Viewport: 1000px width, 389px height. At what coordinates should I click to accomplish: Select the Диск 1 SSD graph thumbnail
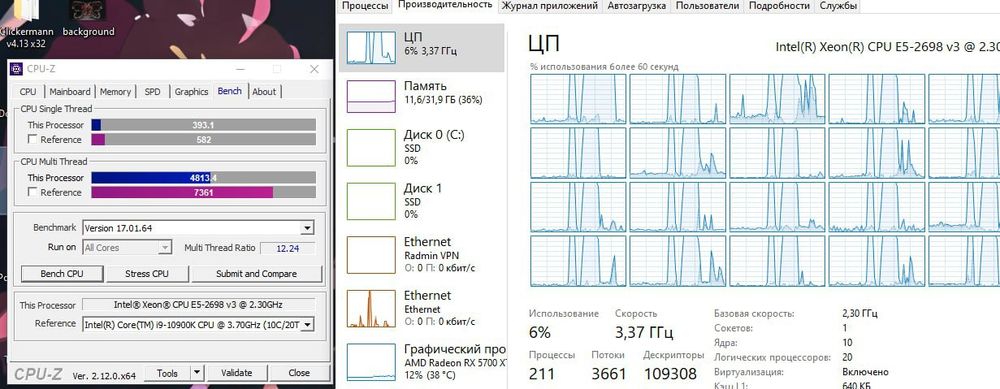(x=371, y=202)
